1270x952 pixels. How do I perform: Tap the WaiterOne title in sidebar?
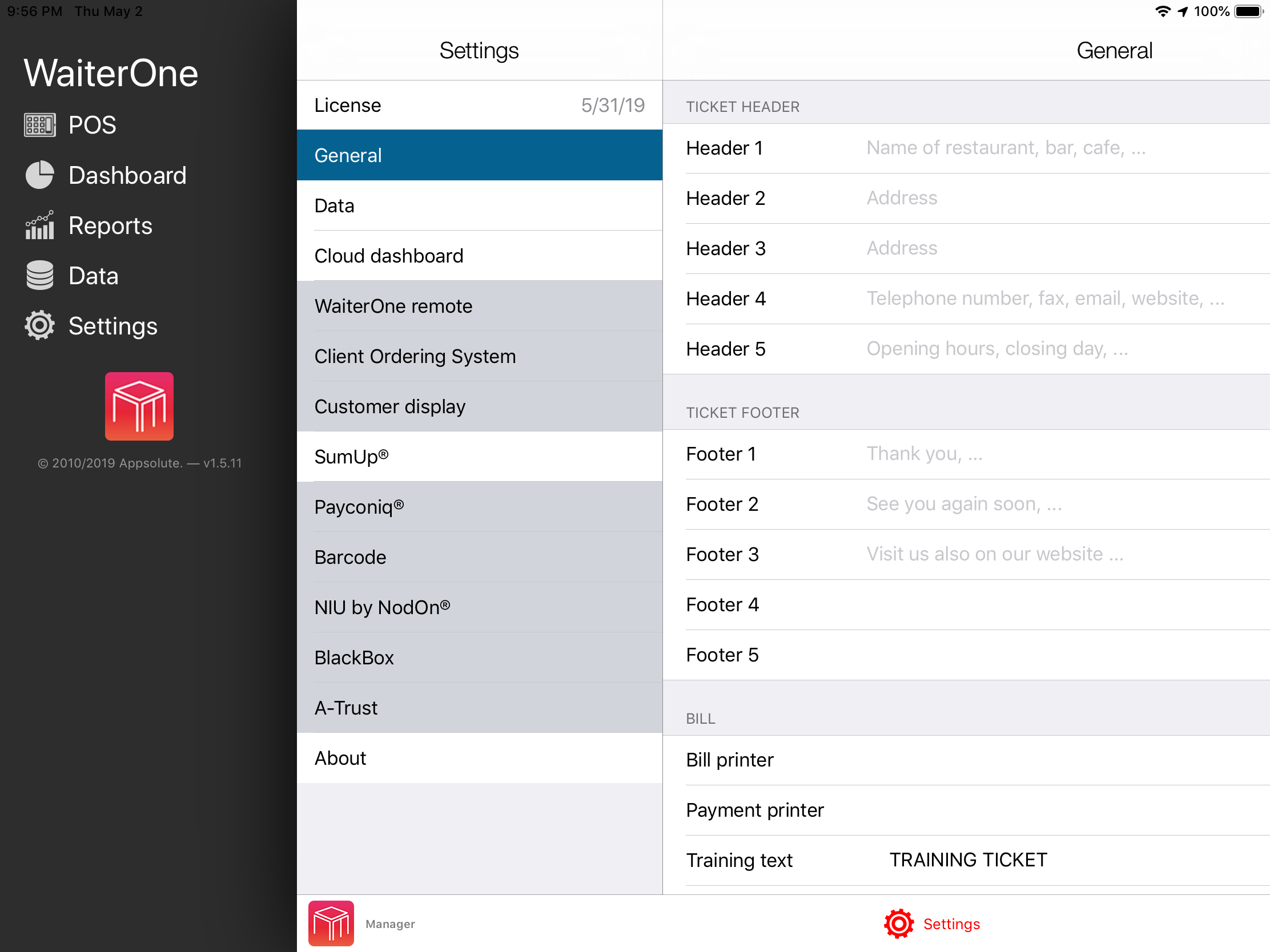tap(111, 74)
